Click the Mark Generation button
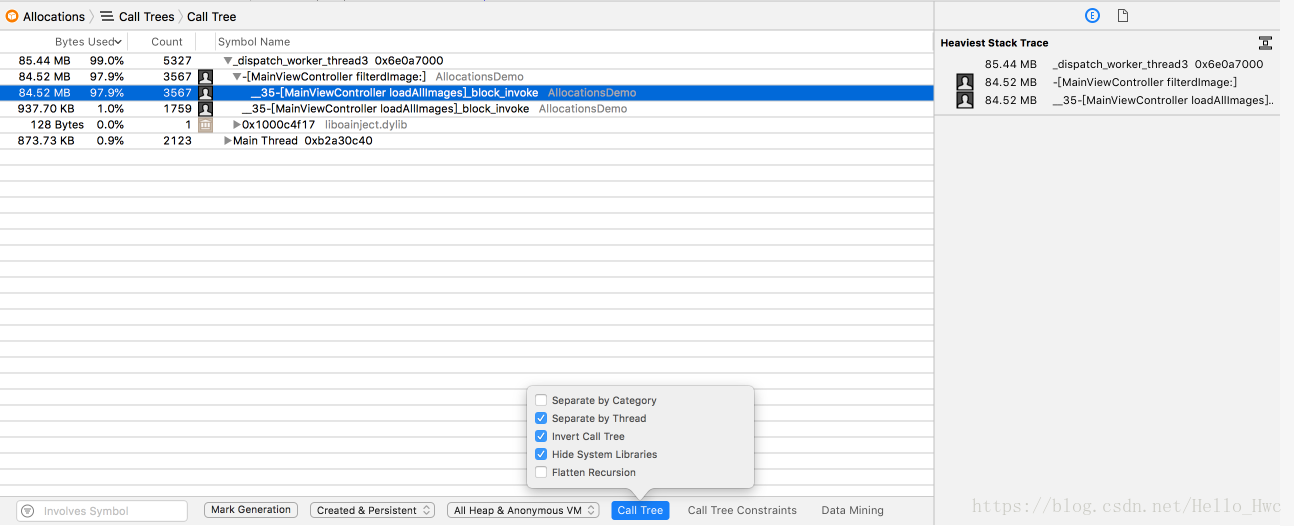This screenshot has height=526, width=1294. tap(251, 510)
